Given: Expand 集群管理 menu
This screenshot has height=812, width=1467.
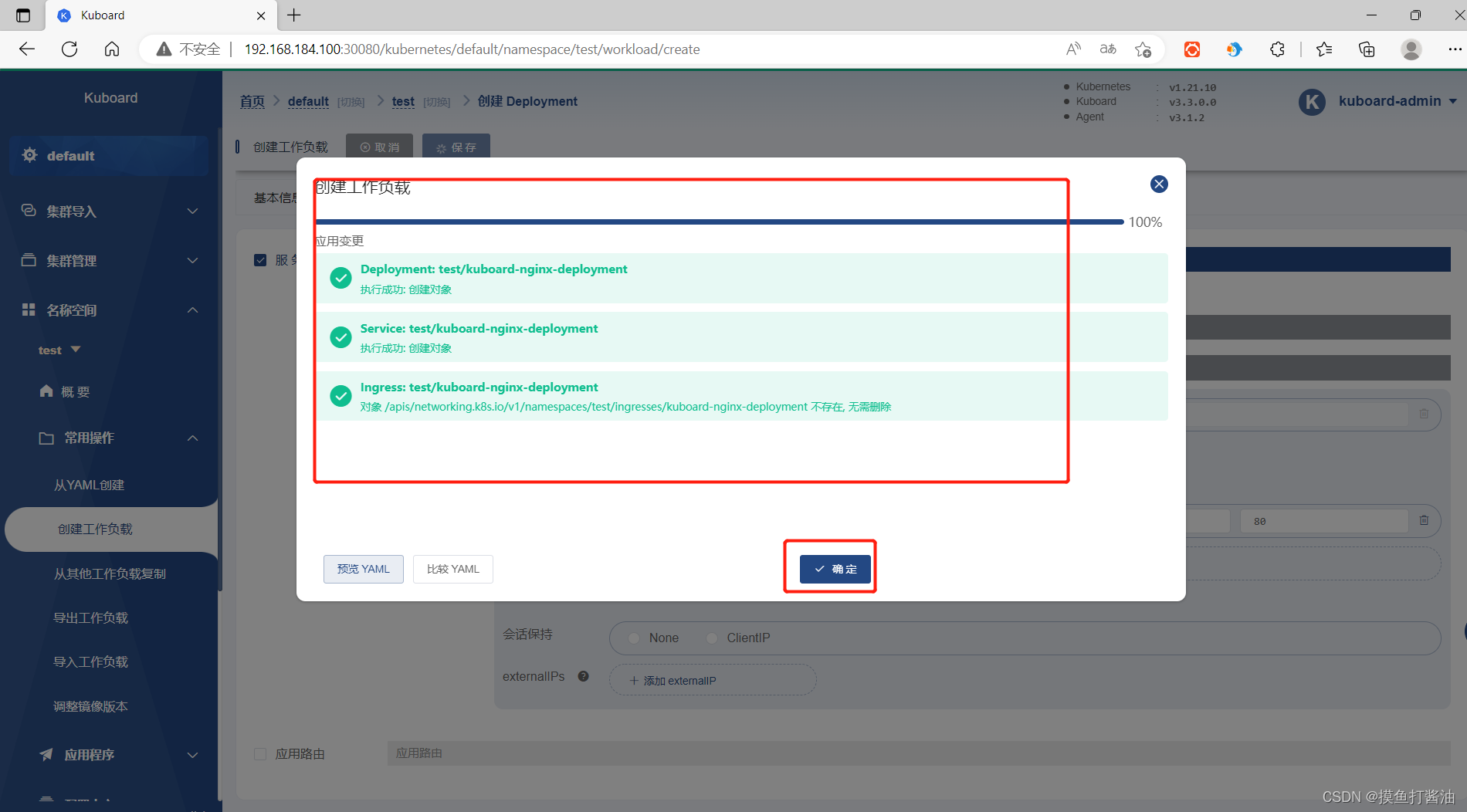Looking at the screenshot, I should pyautogui.click(x=109, y=260).
